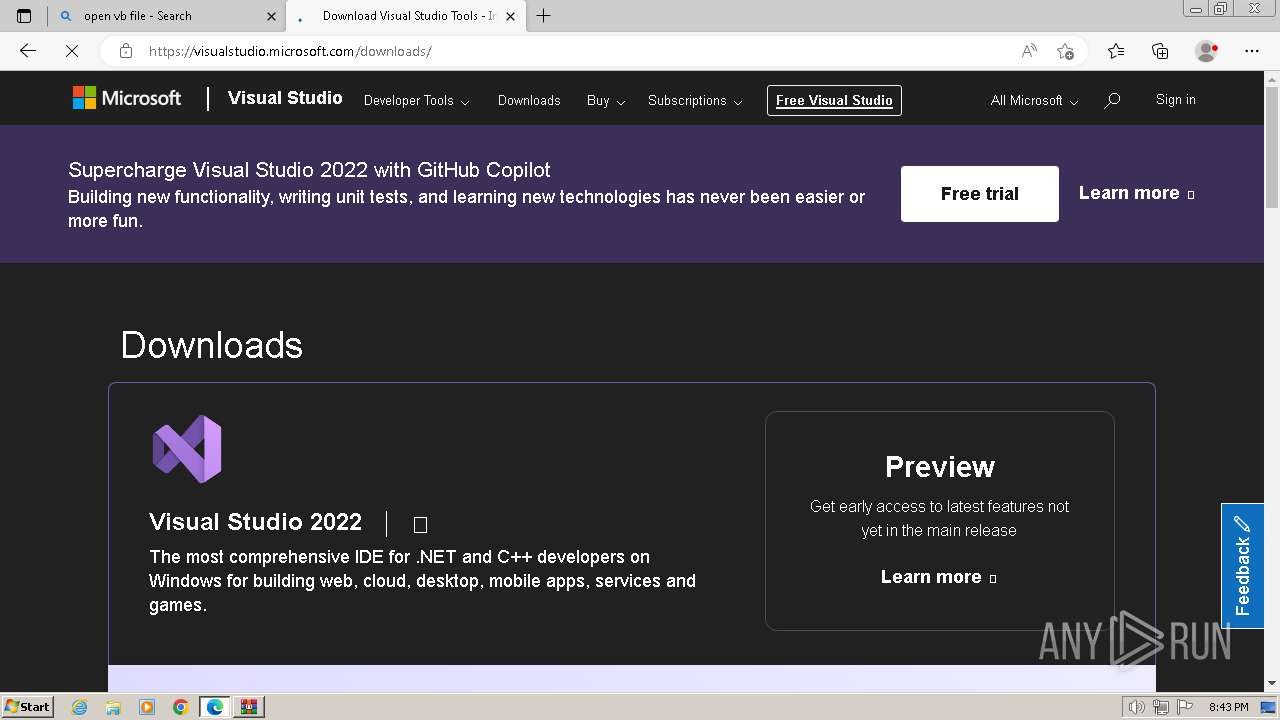Click the Visual Studio brand link
Image resolution: width=1280 pixels, height=720 pixels.
[x=285, y=98]
